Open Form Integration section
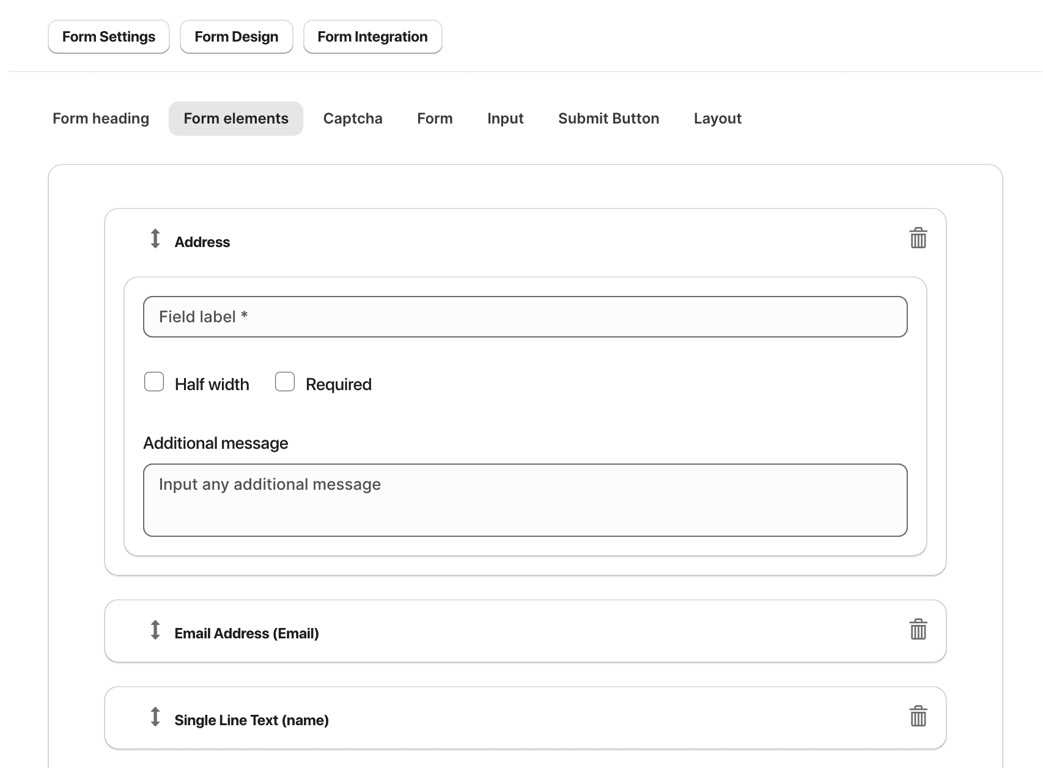The width and height of the screenshot is (1043, 768). point(372,37)
